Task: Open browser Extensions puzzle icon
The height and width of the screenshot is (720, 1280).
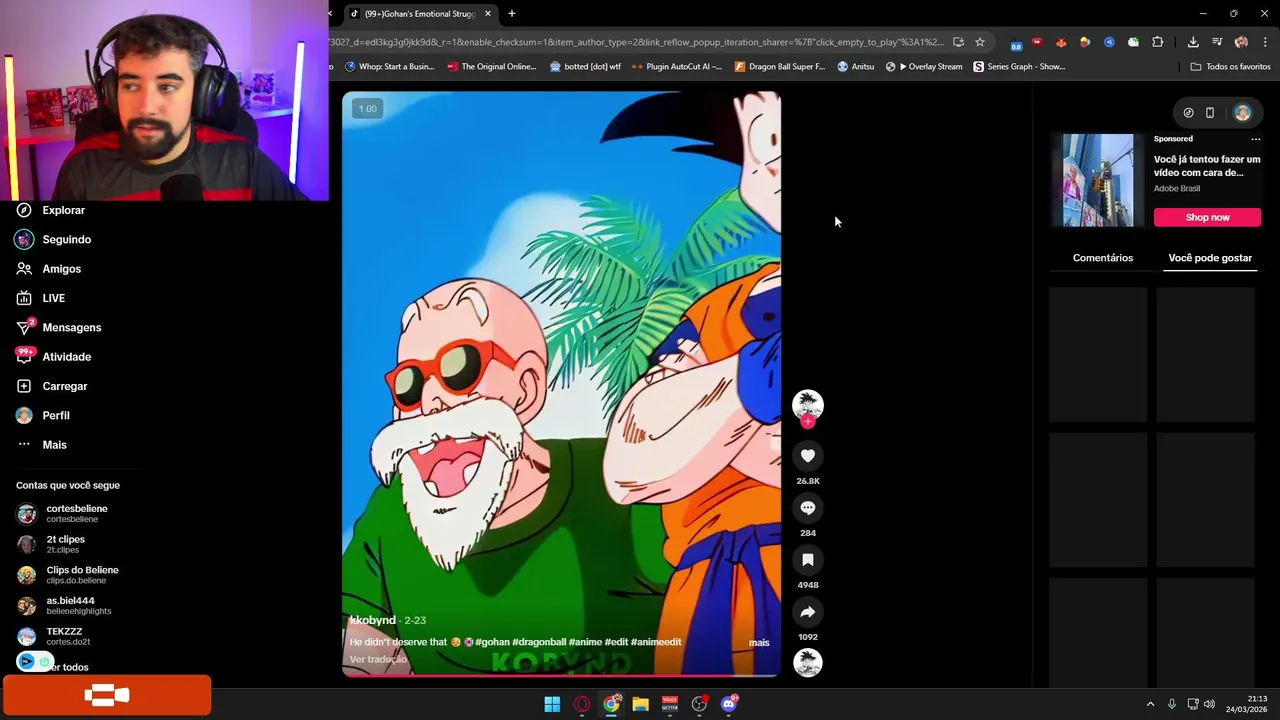Action: 1157,42
